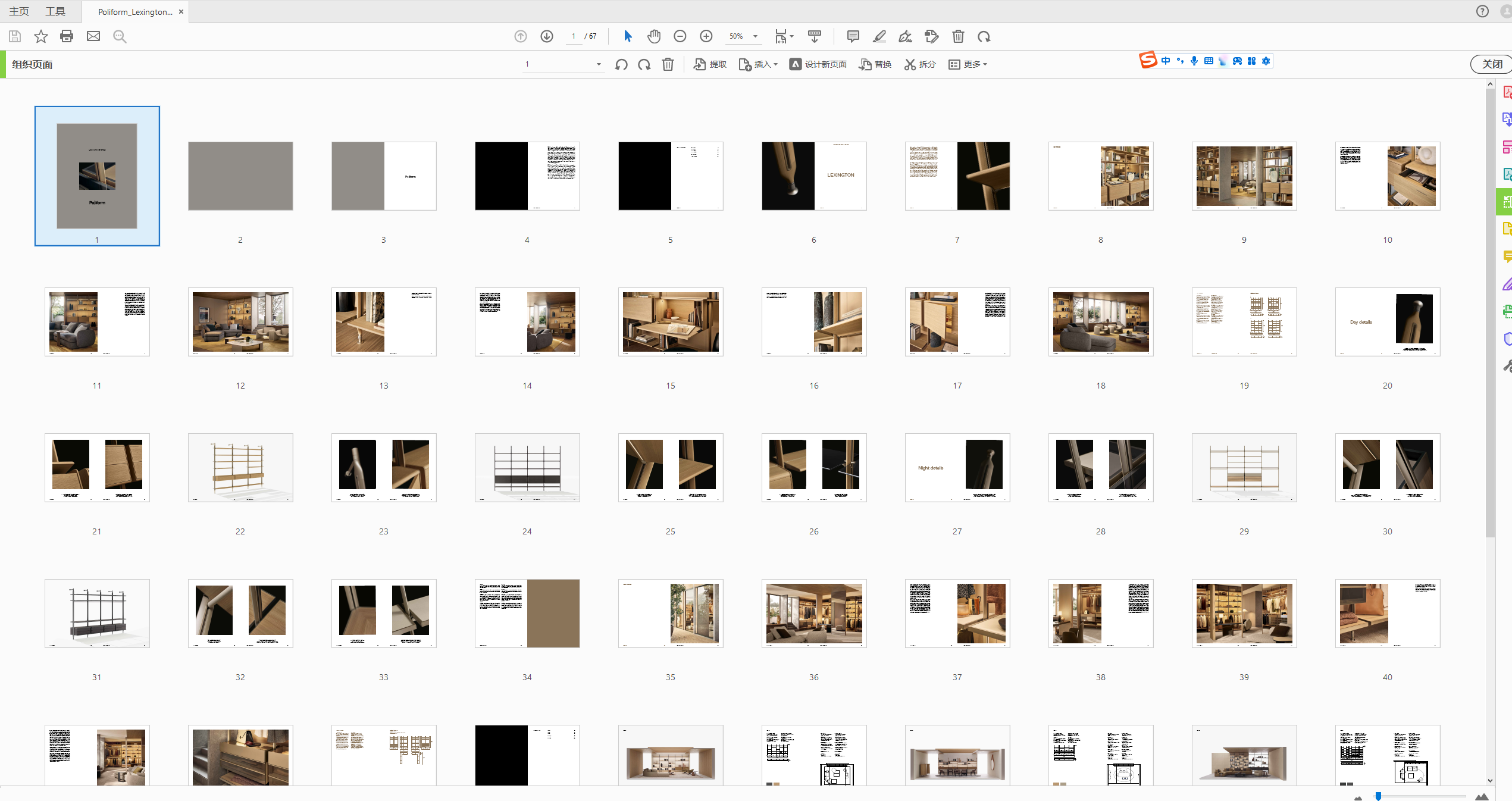Switch to the 工具 tools tab

55,11
